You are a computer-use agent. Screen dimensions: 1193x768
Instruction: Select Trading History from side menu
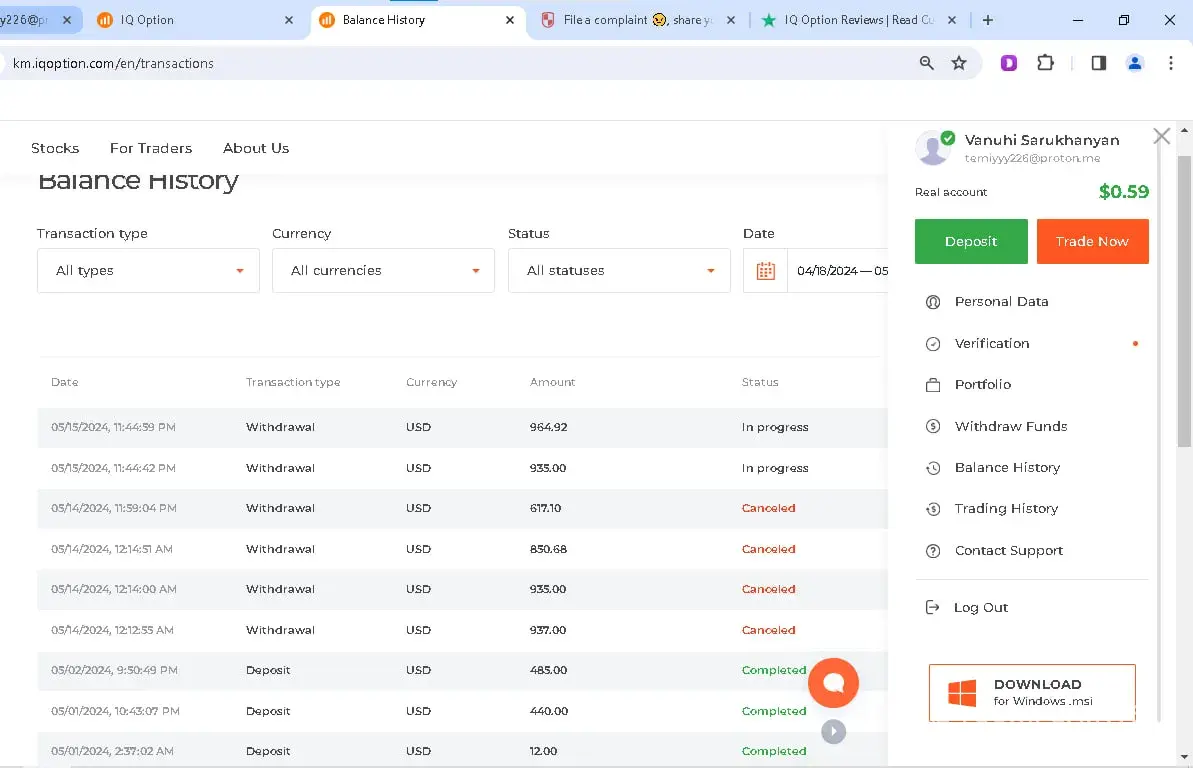pyautogui.click(x=1005, y=509)
